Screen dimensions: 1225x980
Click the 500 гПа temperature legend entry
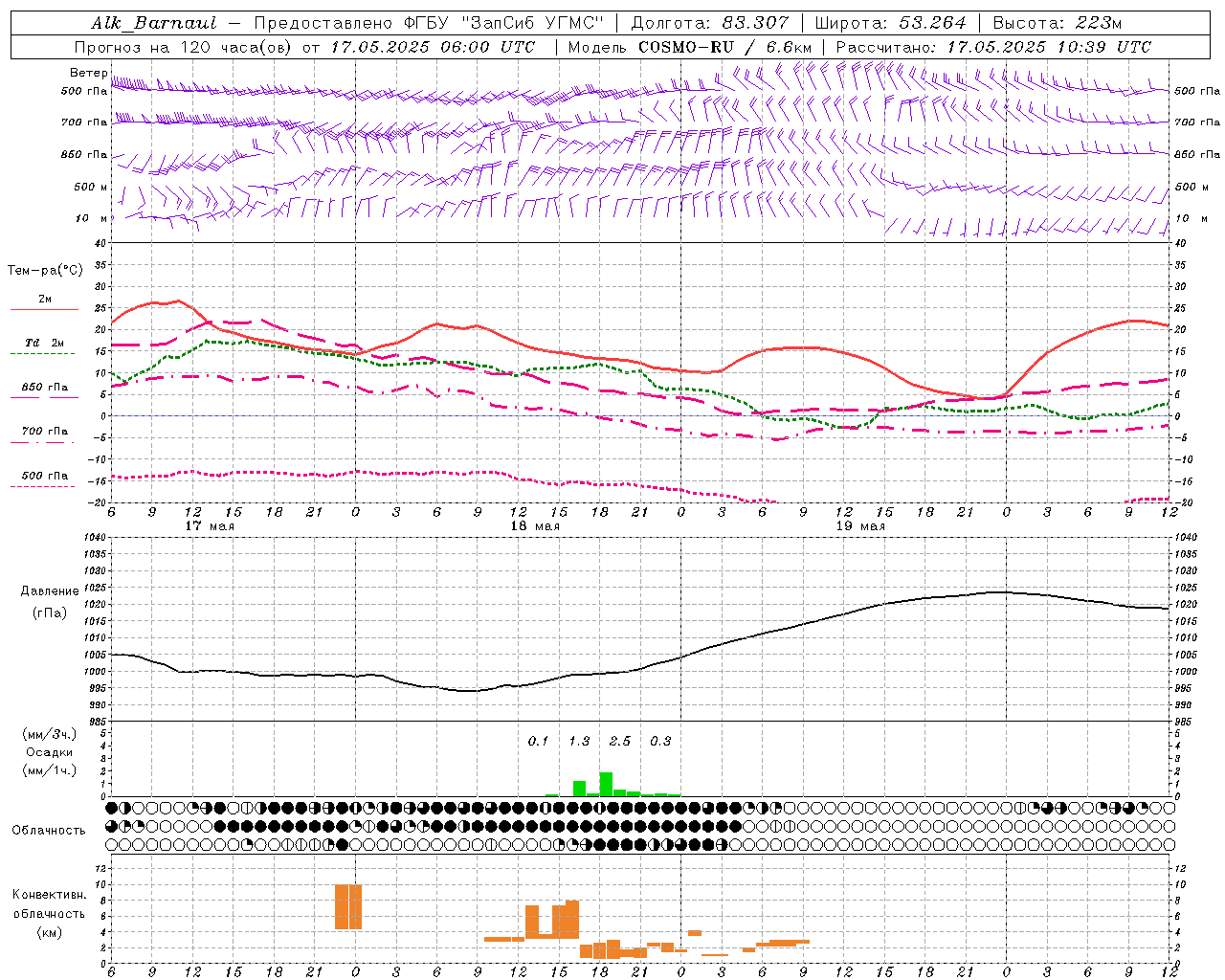click(45, 476)
